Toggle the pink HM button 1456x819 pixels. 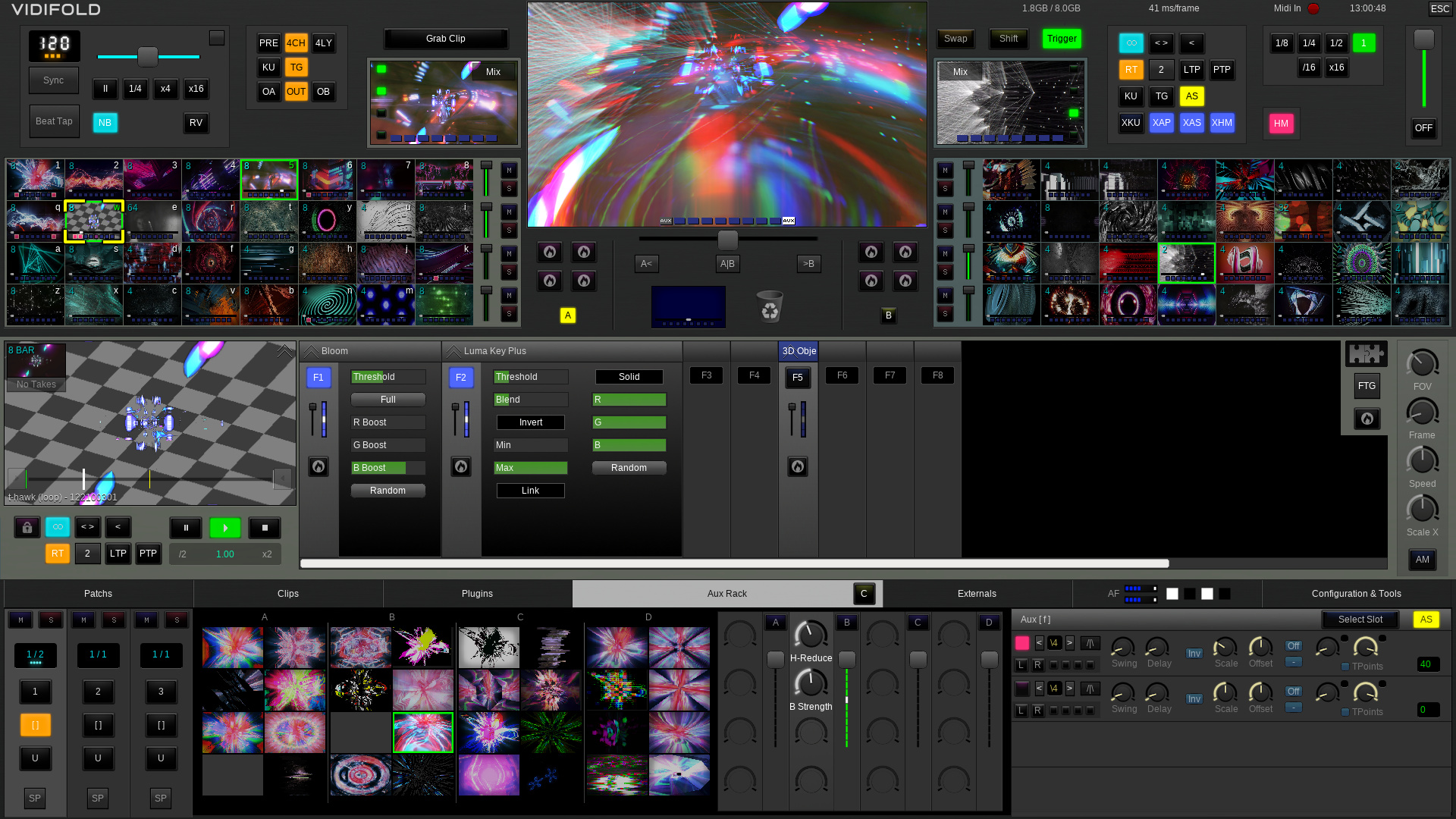coord(1281,124)
